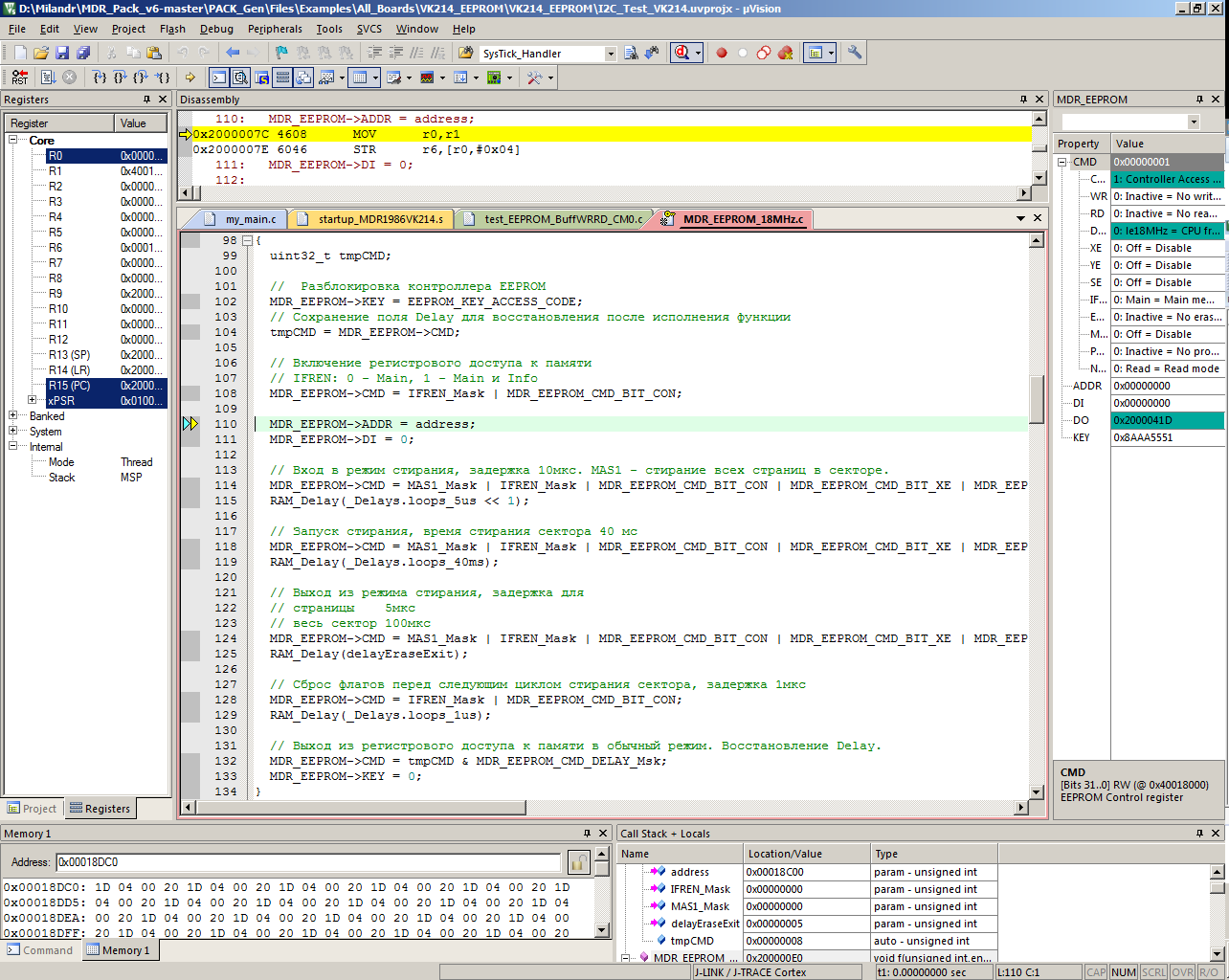Viewport: 1229px width, 980px height.
Task: Click the editor horizontal scrollbar thumb
Action: tap(361, 807)
